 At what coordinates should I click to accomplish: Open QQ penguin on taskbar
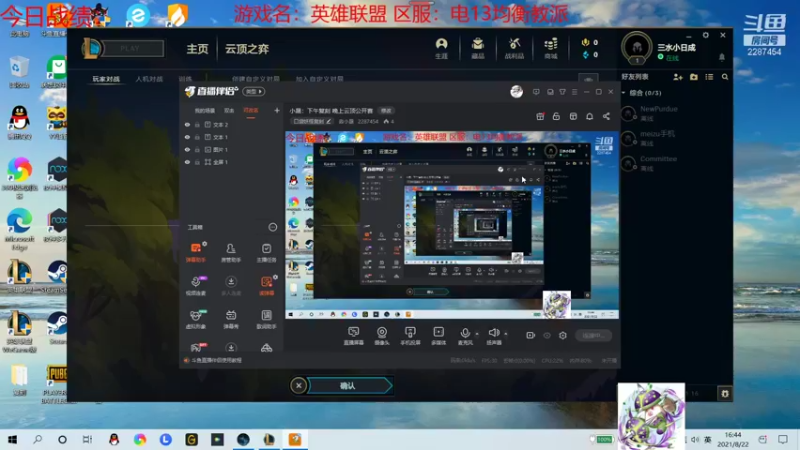(x=114, y=439)
